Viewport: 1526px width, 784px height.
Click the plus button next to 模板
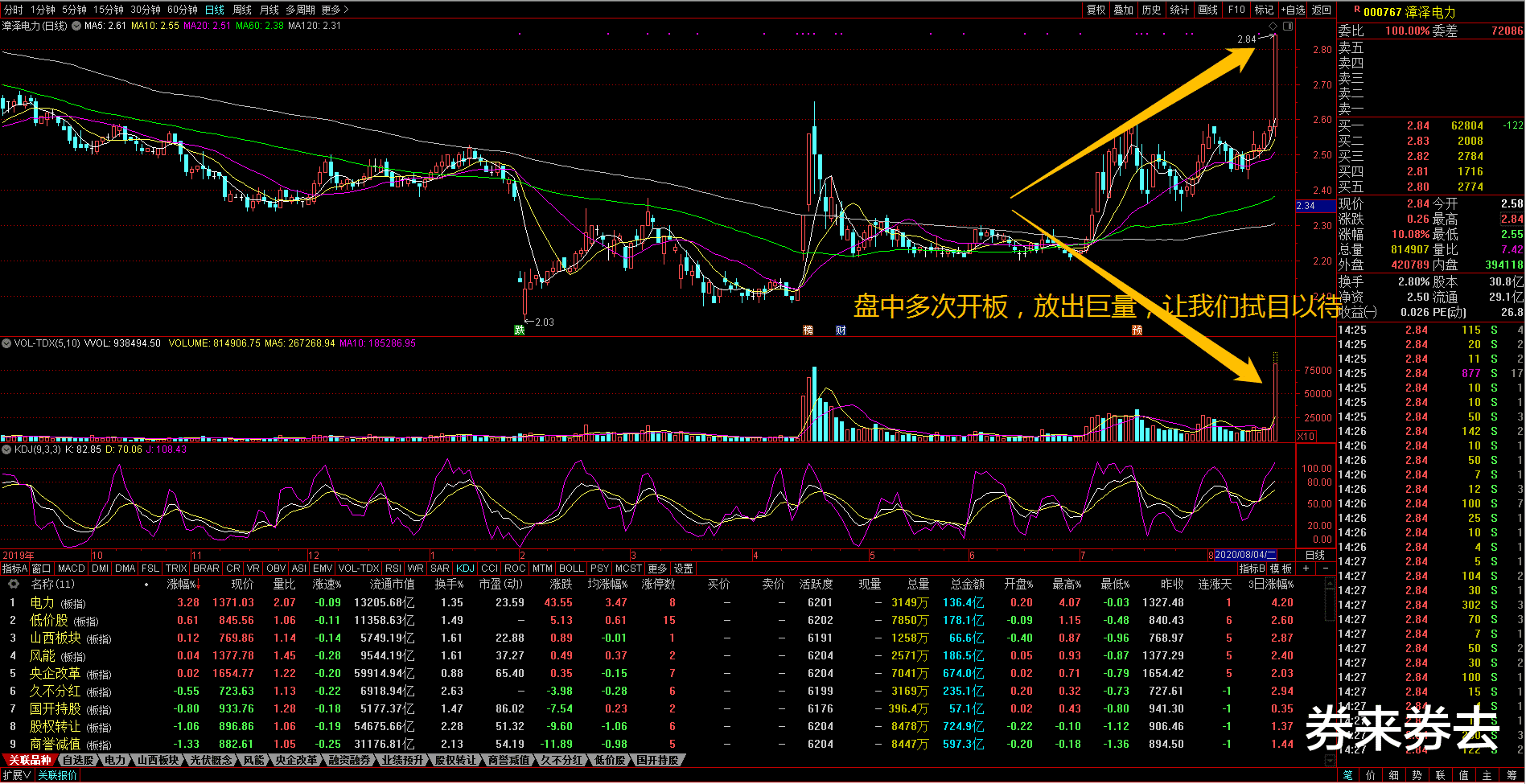1306,569
